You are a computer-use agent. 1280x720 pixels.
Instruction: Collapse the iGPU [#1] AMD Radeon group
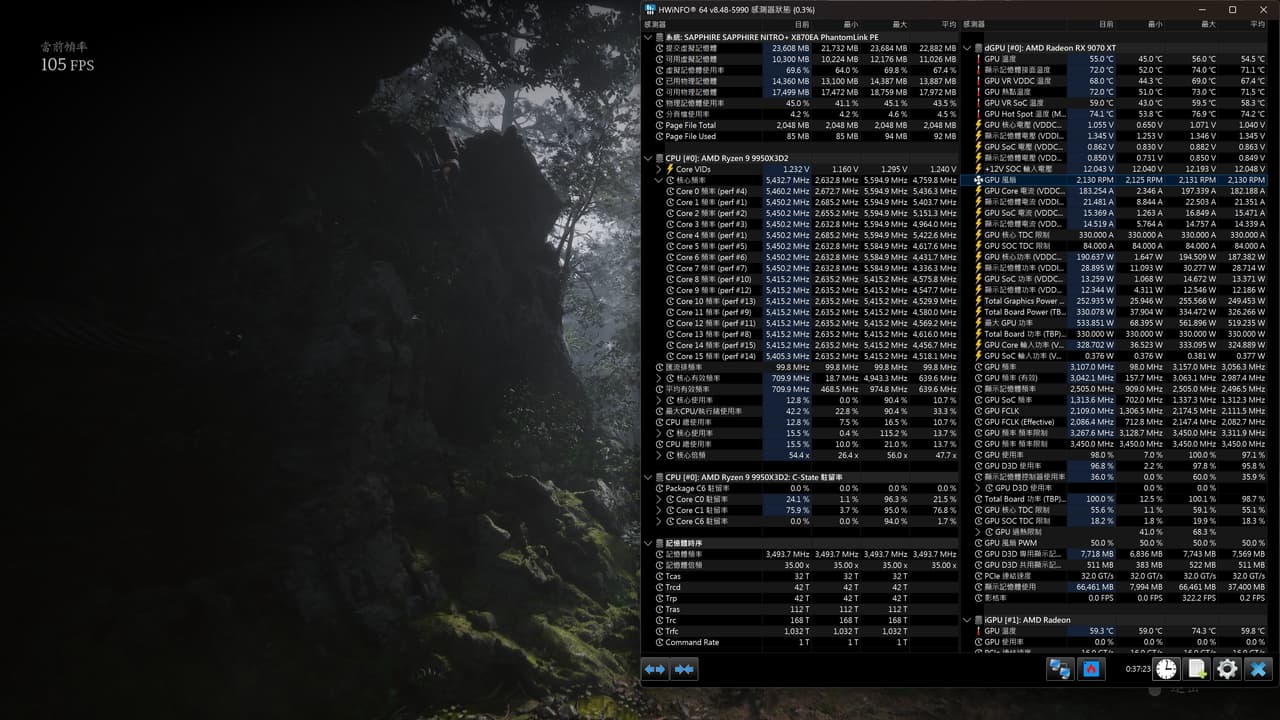click(x=967, y=620)
